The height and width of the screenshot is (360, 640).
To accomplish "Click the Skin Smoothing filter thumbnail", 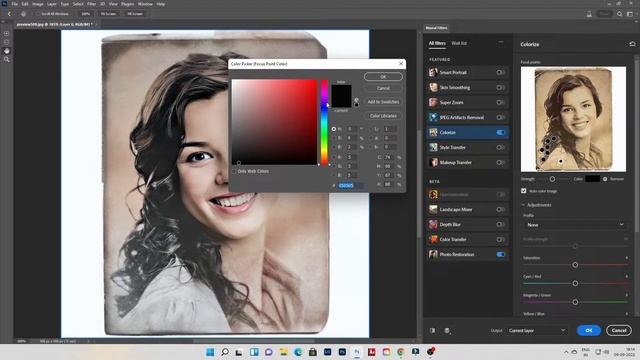I will point(433,87).
